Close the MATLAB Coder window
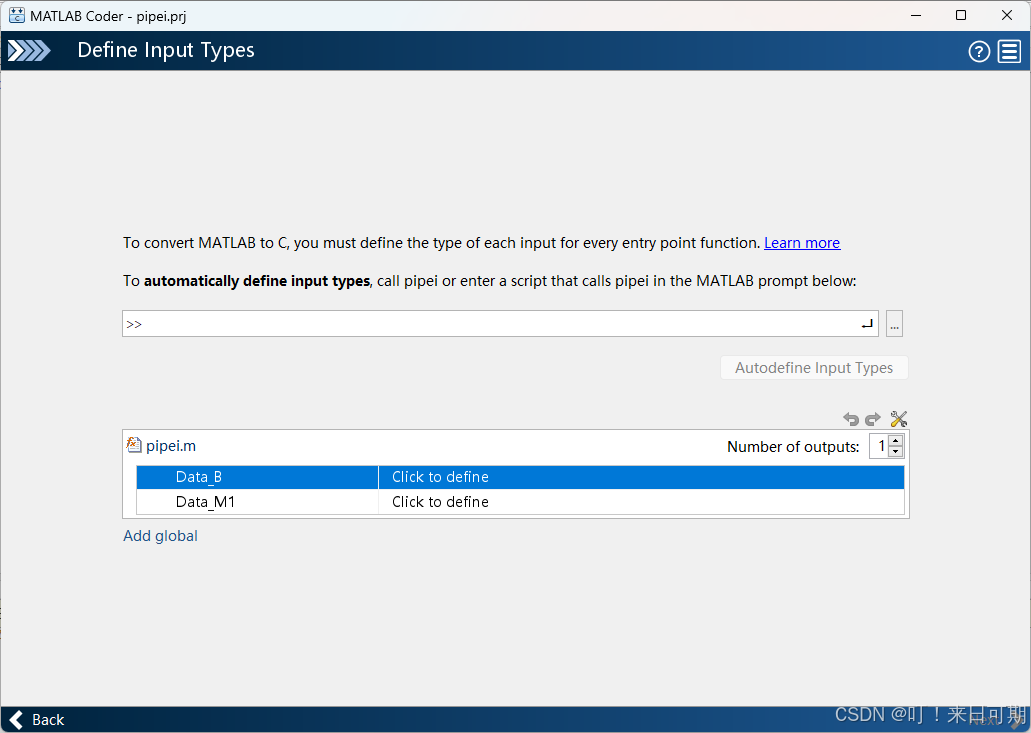 pos(1007,15)
